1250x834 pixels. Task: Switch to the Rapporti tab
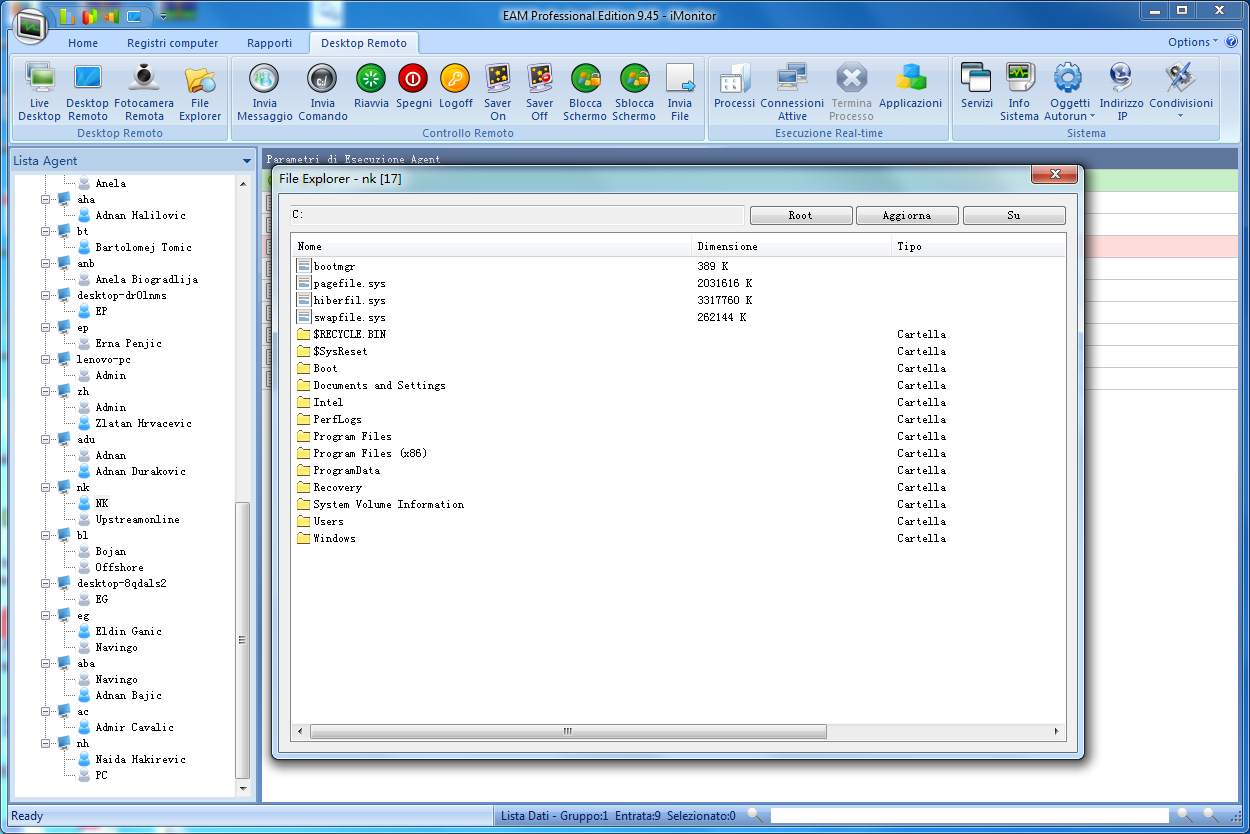[x=269, y=43]
